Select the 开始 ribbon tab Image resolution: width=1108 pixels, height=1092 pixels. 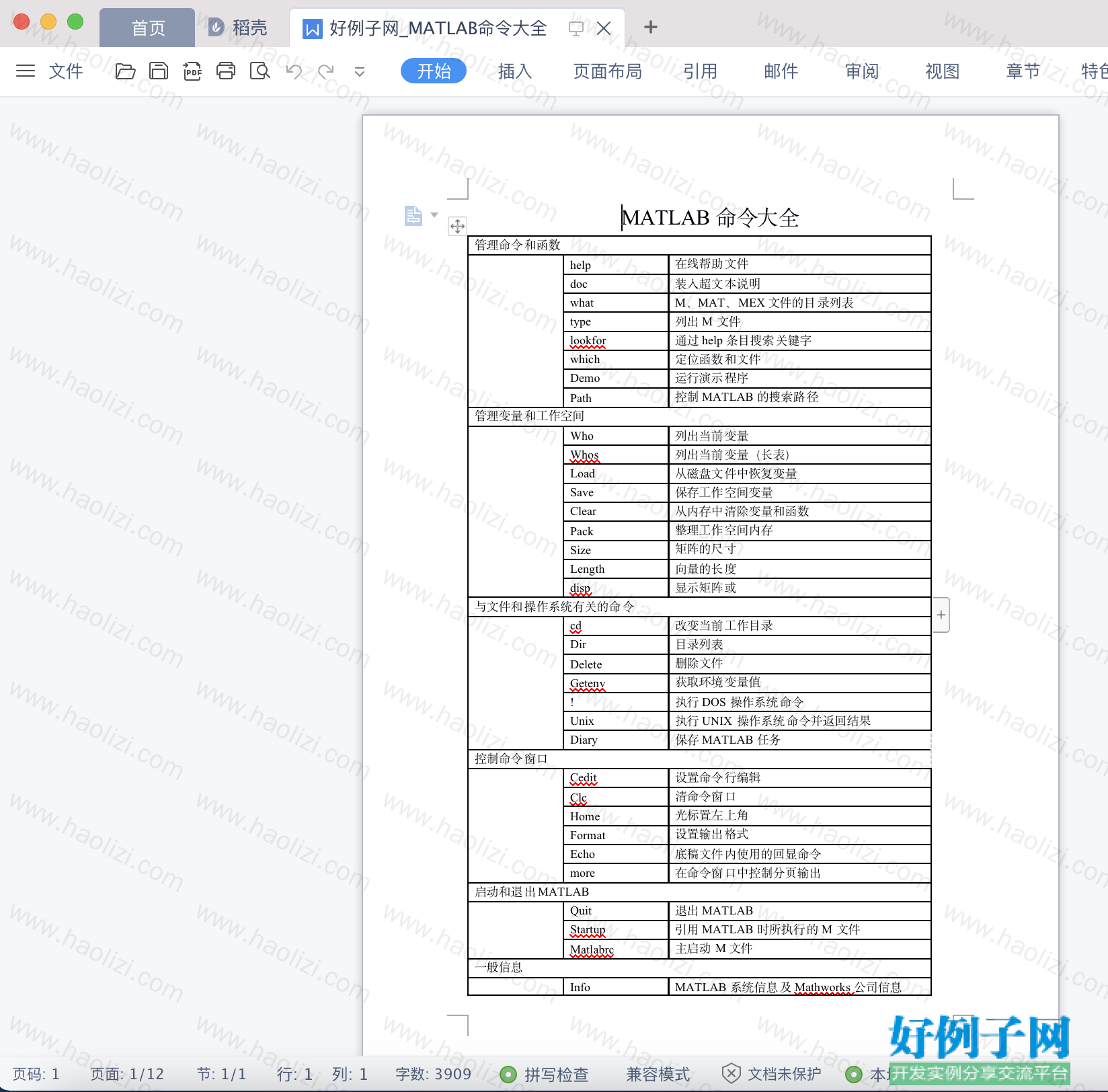[434, 71]
